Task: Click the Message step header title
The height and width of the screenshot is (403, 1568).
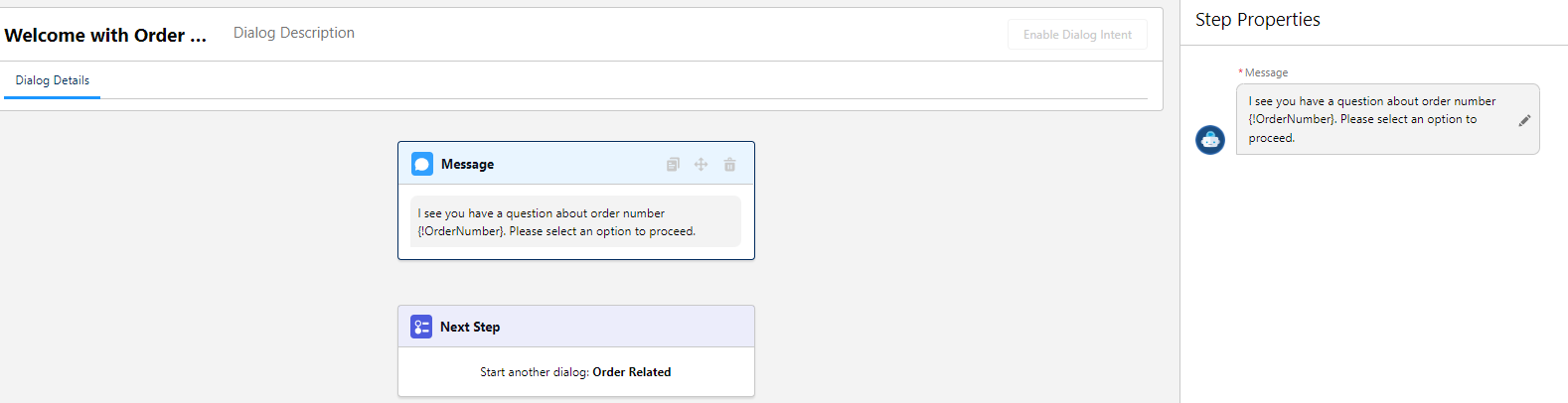Action: pos(467,165)
